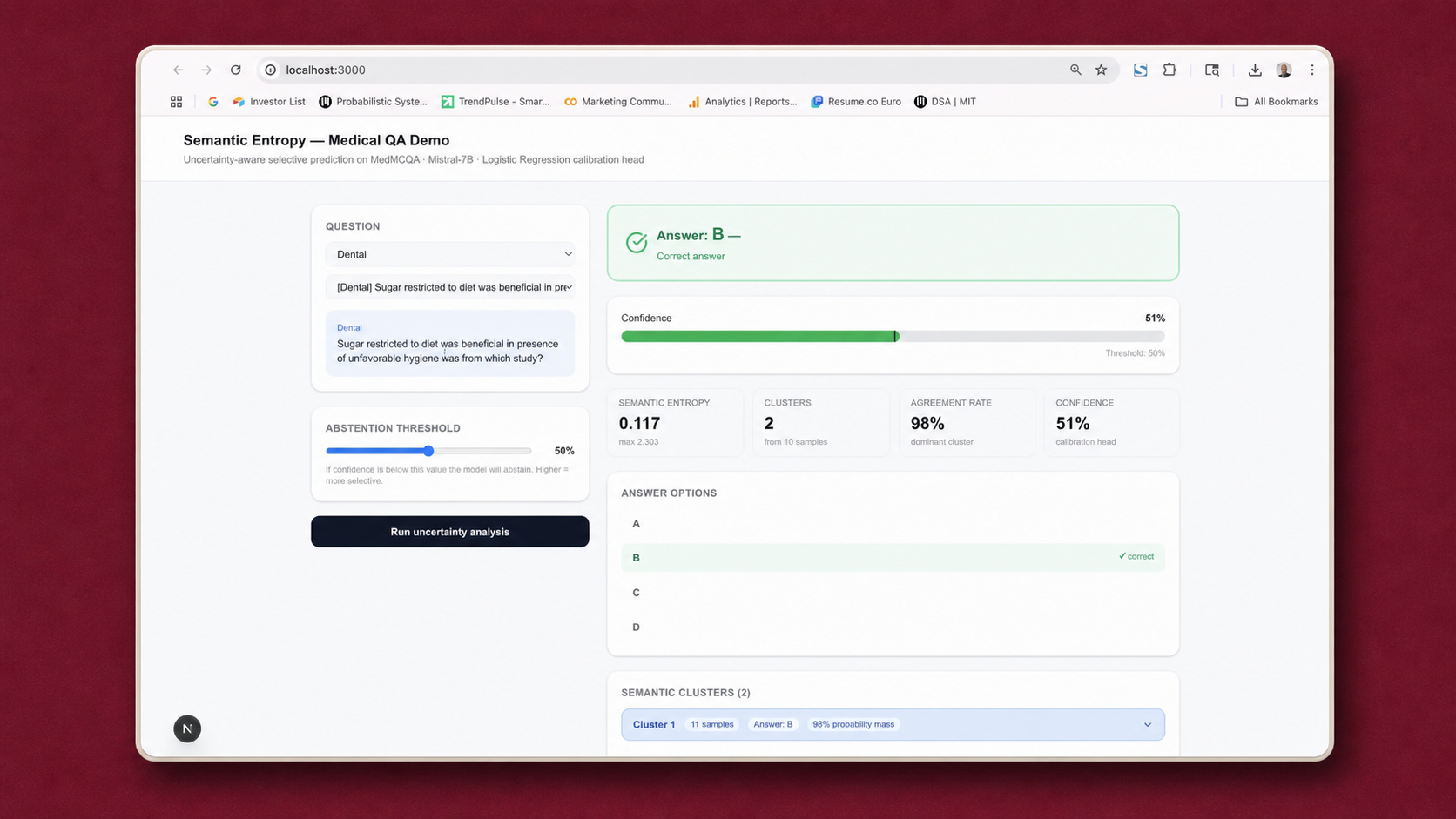This screenshot has width=1456, height=819.
Task: Click Run uncertainty analysis button
Action: coord(450,532)
